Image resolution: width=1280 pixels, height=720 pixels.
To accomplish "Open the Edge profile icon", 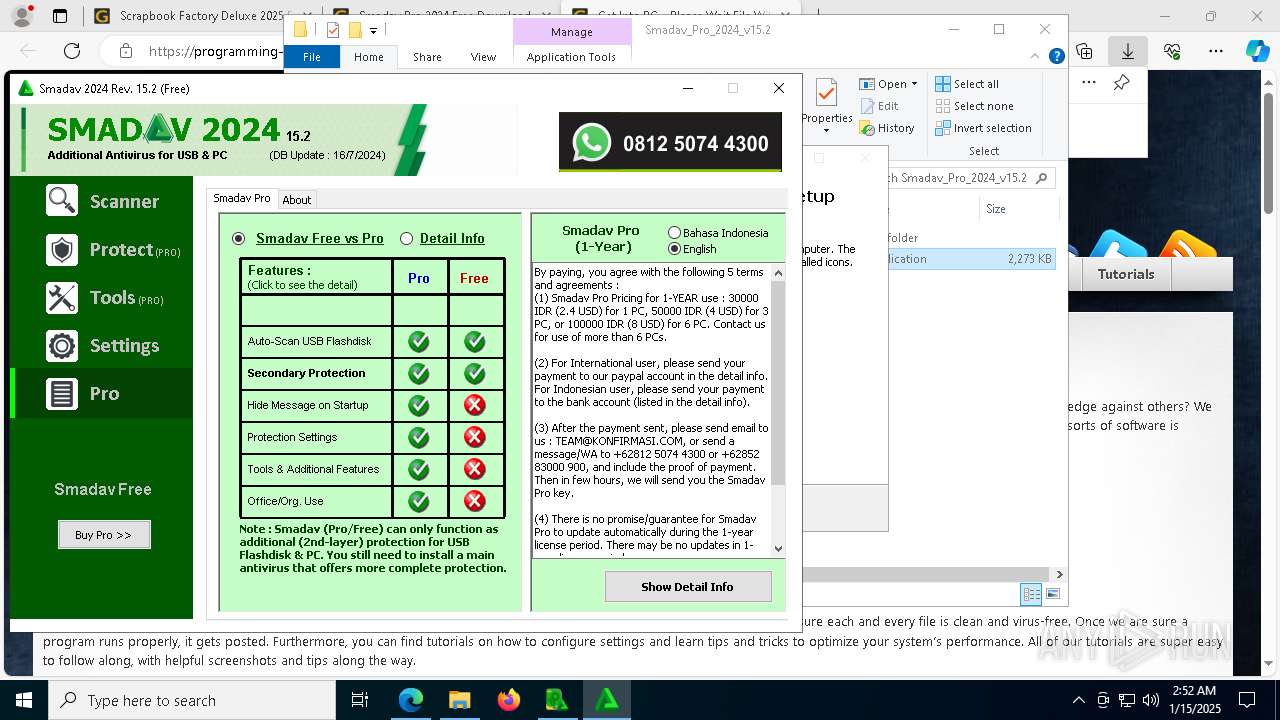I will (22, 16).
